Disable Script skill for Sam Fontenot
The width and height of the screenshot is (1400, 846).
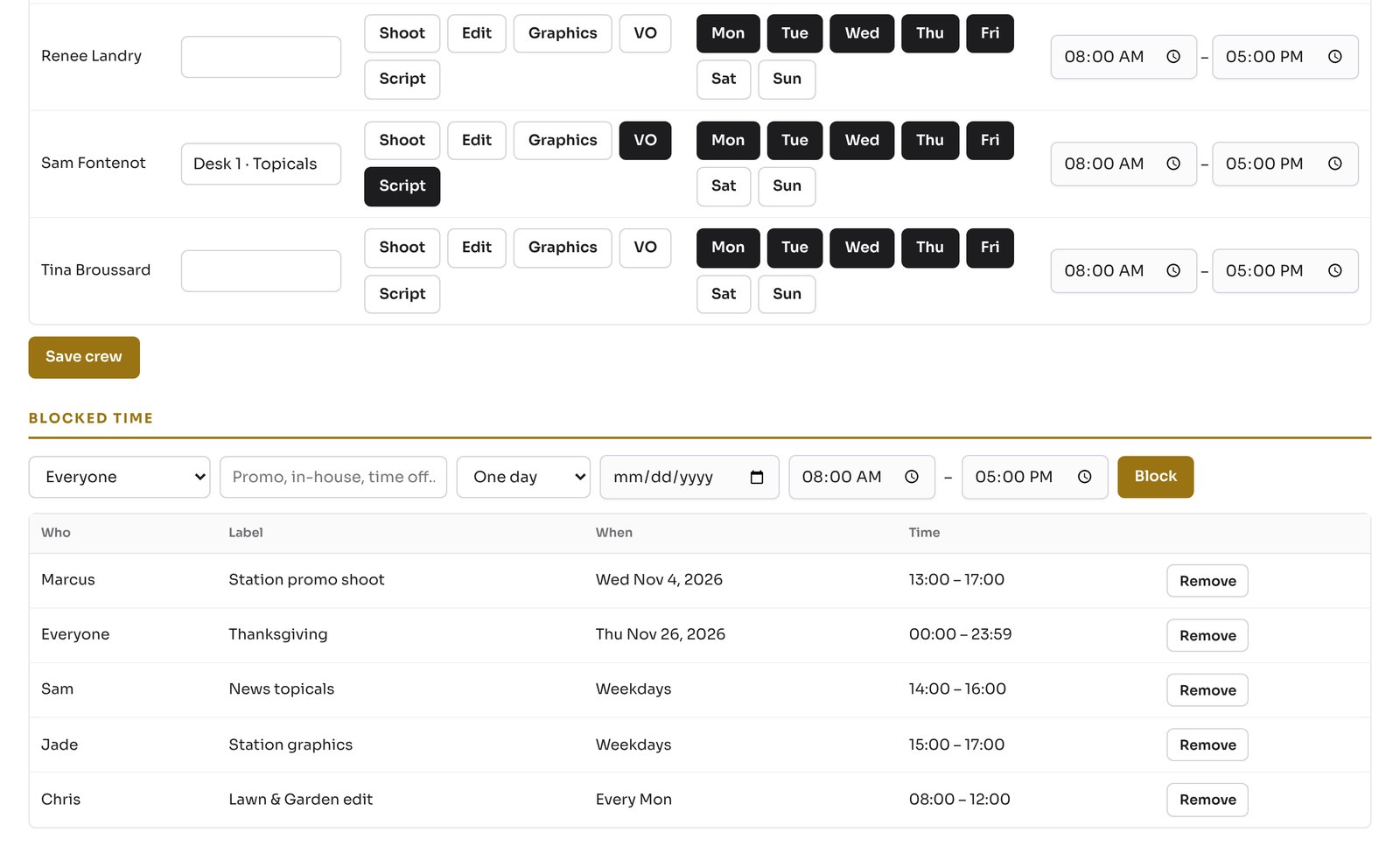(x=402, y=186)
